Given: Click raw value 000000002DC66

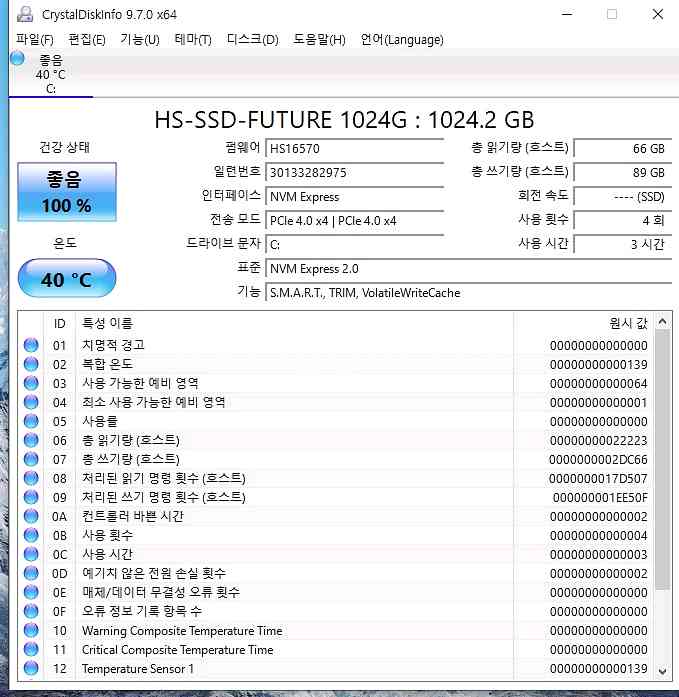Looking at the screenshot, I should (x=598, y=459).
